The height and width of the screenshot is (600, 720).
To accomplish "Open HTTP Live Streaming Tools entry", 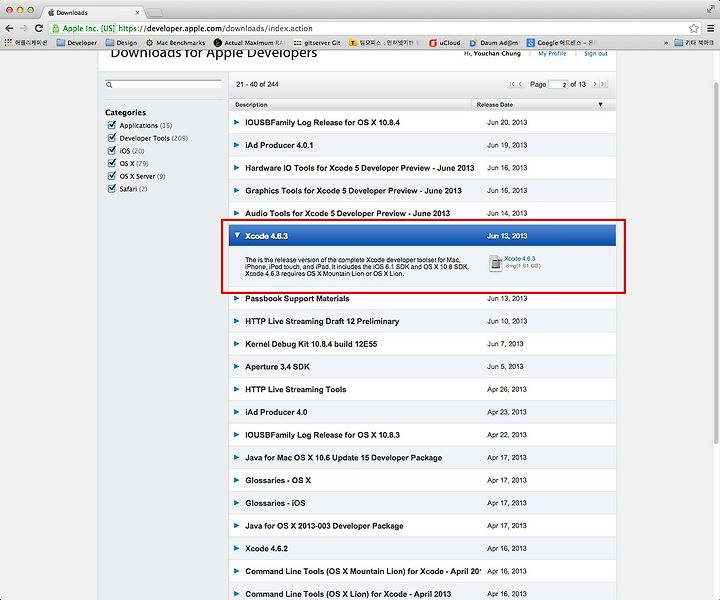I will click(x=296, y=389).
